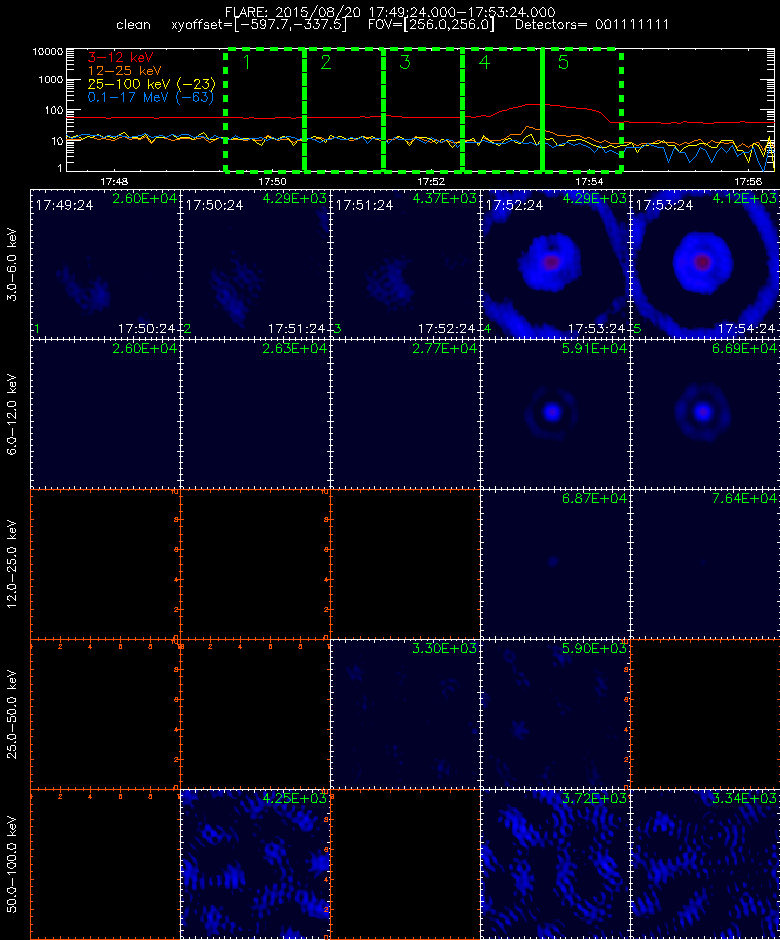Select the xyoffset=[-597.7,-337.5] text

pos(259,25)
